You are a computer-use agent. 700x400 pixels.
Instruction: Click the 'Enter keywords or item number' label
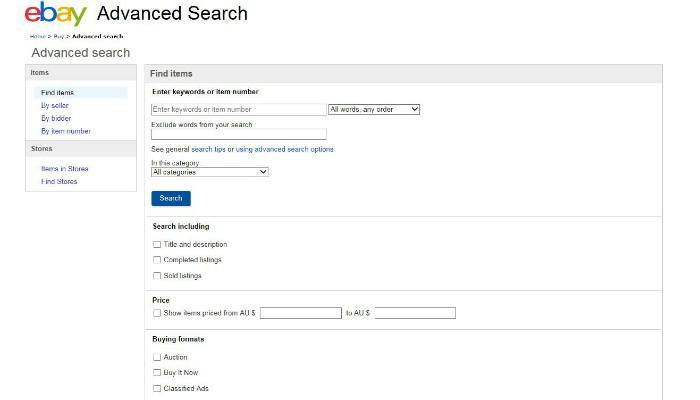click(x=205, y=92)
